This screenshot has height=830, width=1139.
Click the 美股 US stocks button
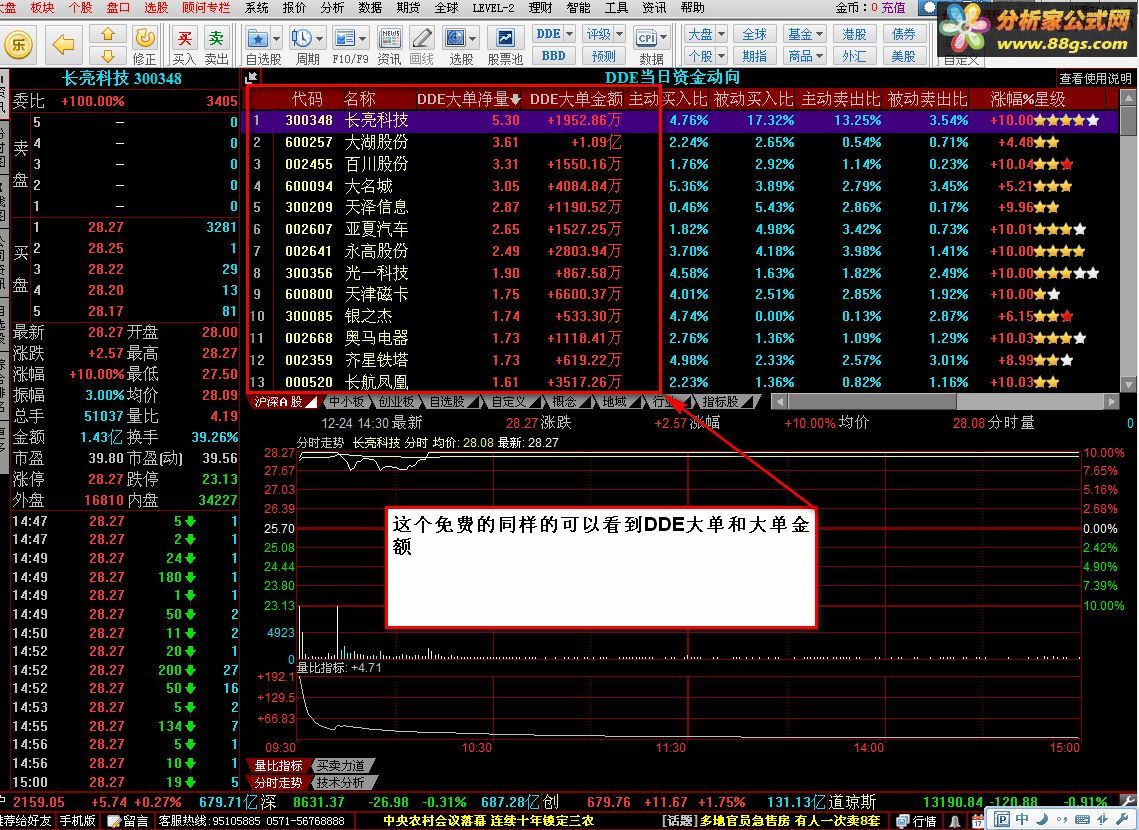(x=904, y=55)
